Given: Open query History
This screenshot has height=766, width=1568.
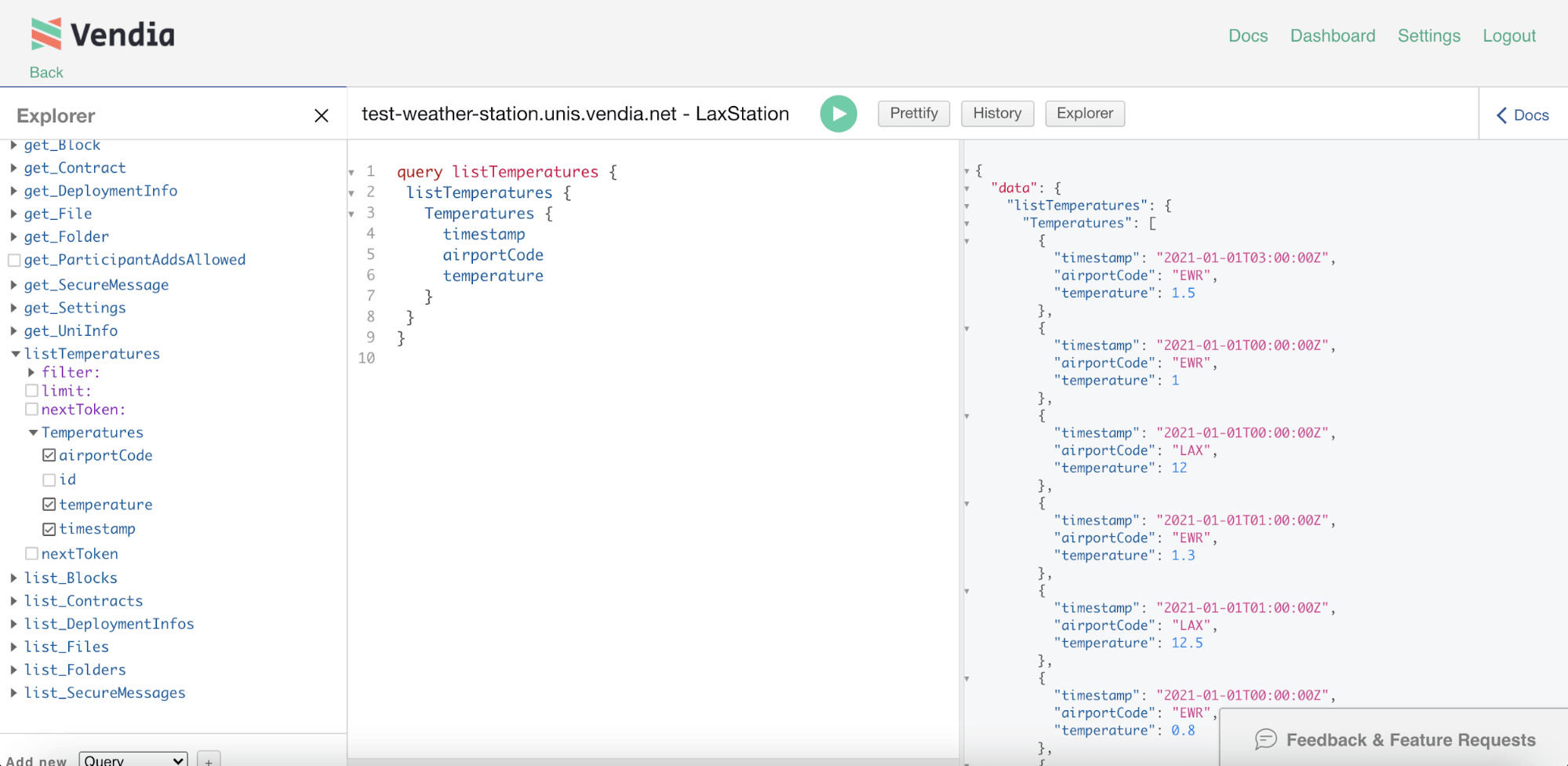Looking at the screenshot, I should tap(997, 114).
